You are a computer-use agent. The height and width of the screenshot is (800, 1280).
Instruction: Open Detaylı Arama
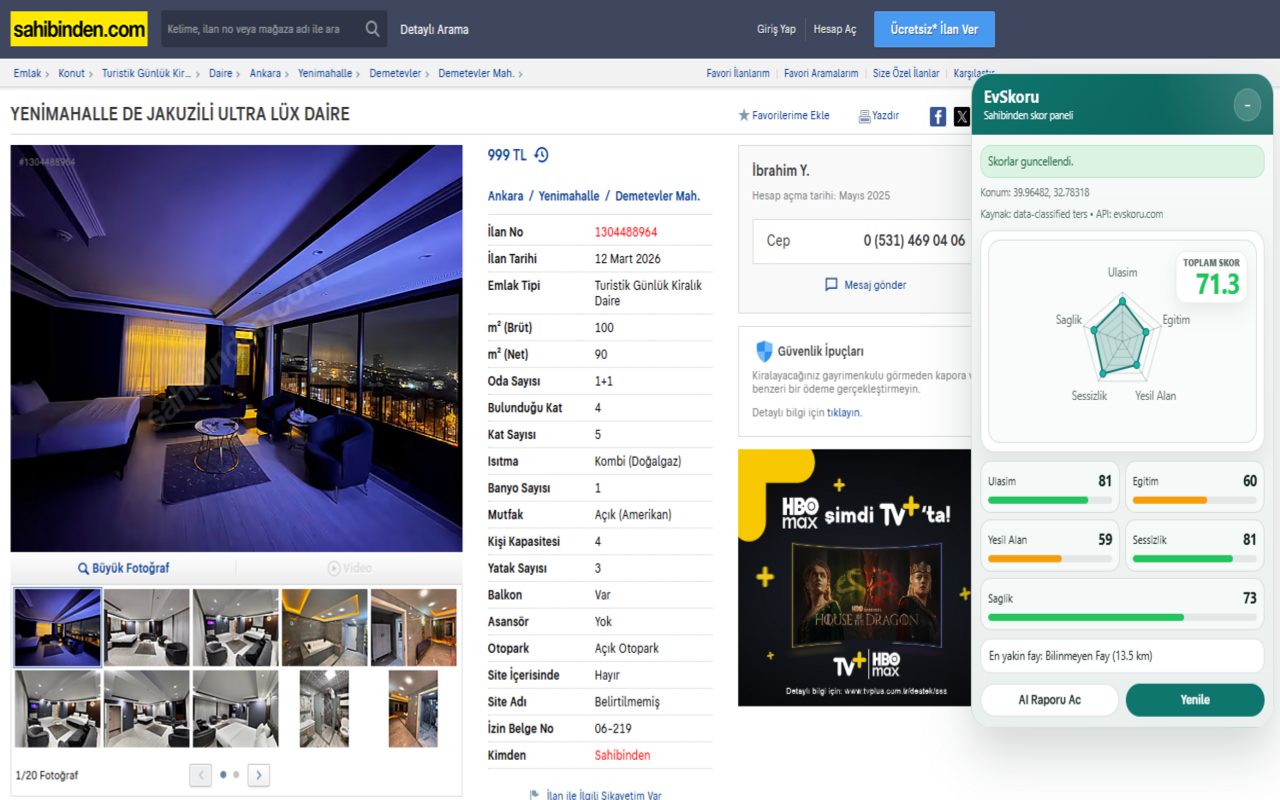pos(434,29)
